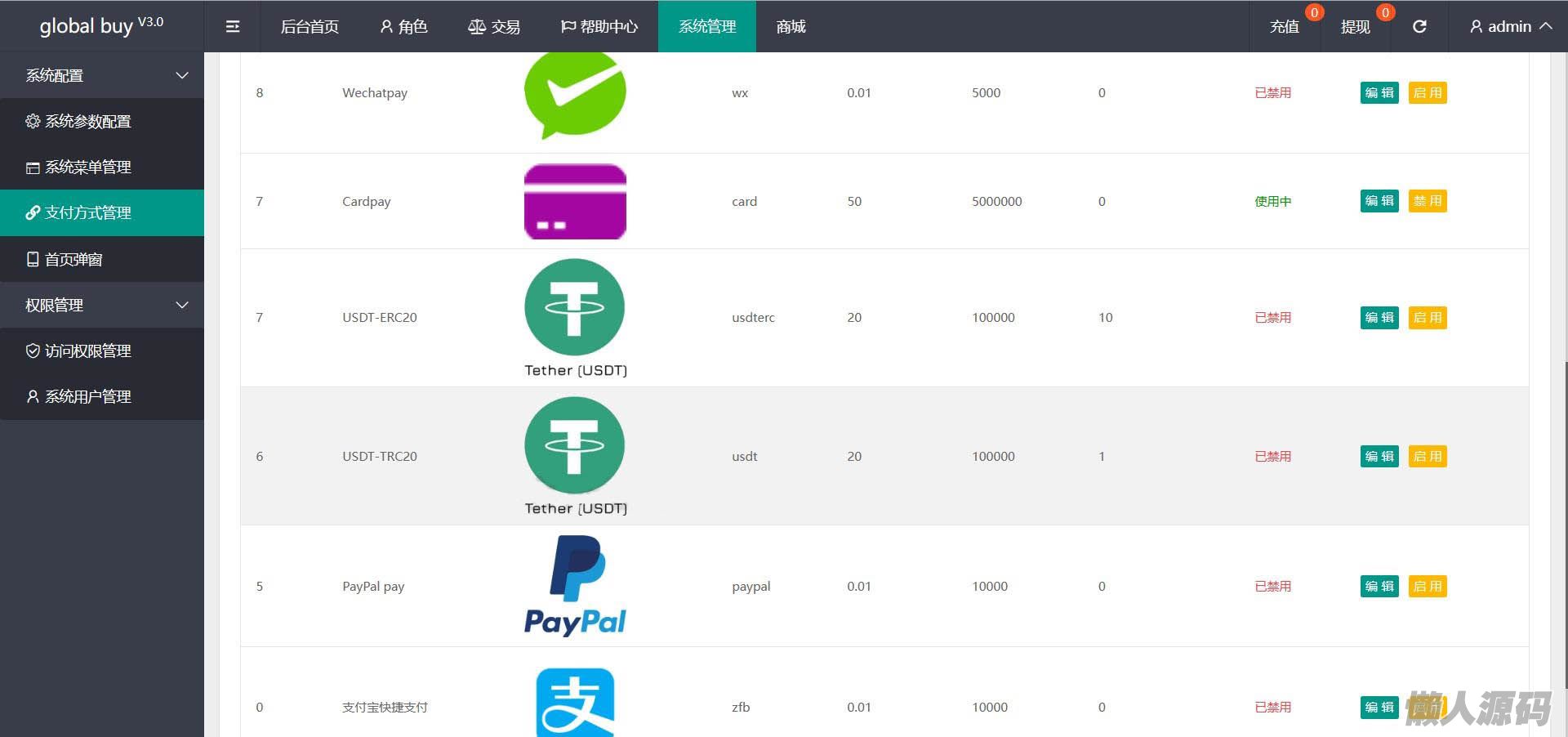Open the 充值 notifications in the header

click(1285, 27)
